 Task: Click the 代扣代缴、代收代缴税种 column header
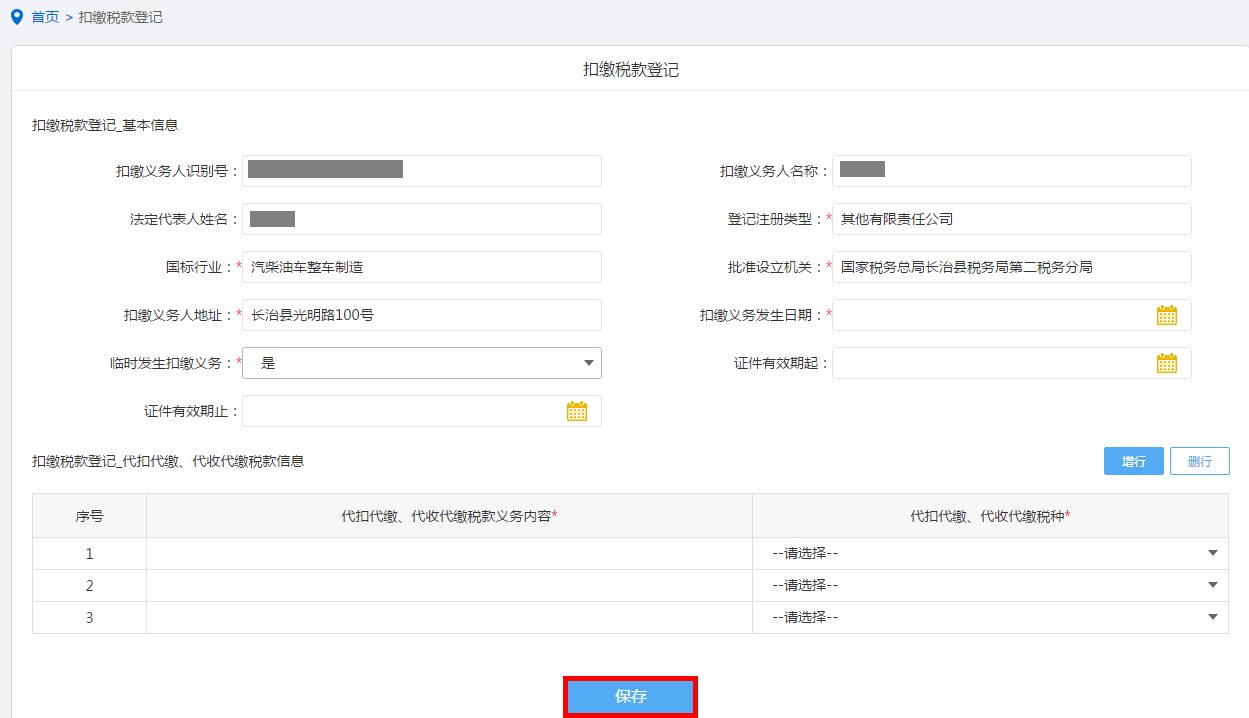990,516
